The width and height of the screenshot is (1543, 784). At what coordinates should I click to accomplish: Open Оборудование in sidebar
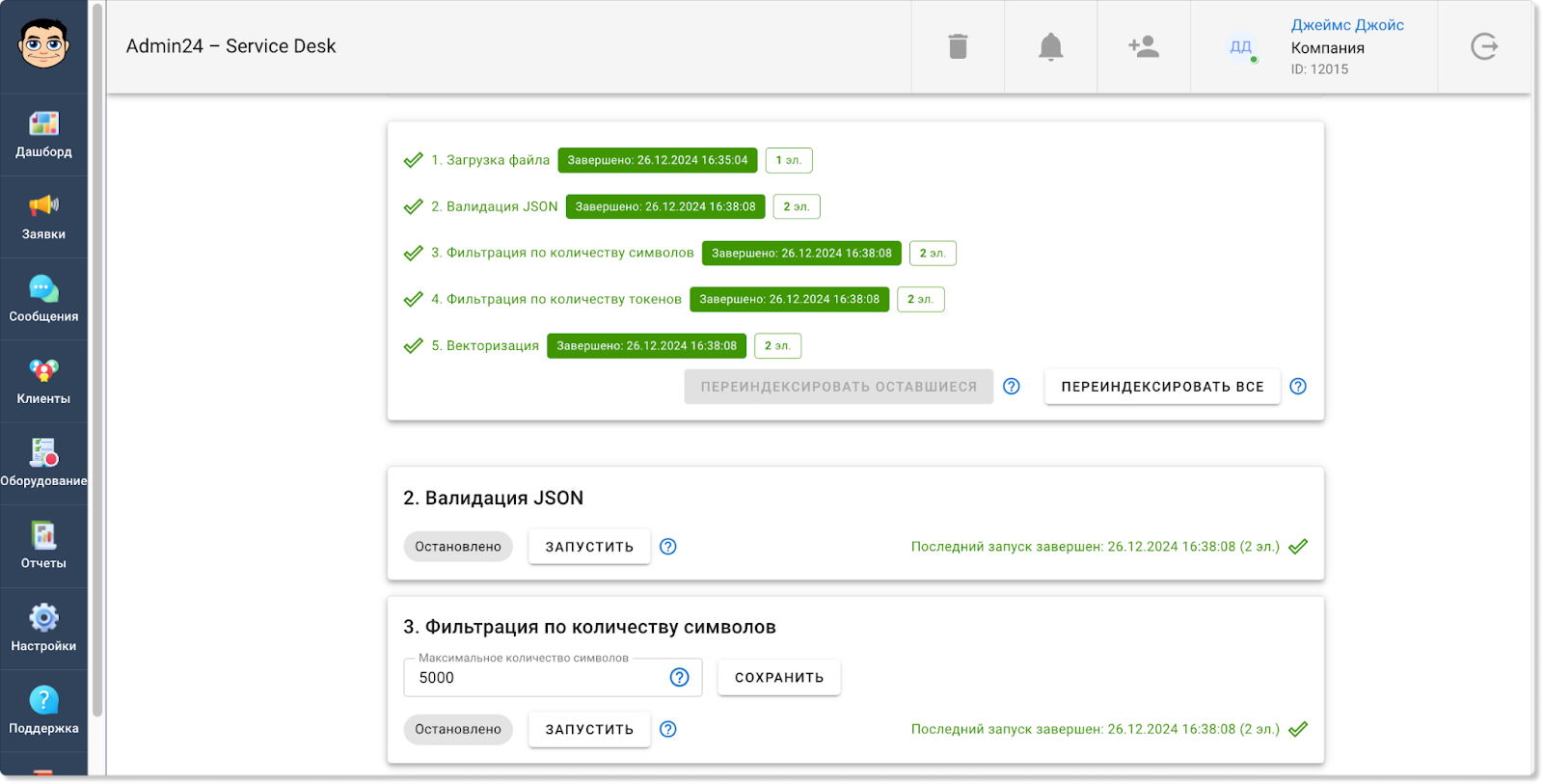(43, 464)
